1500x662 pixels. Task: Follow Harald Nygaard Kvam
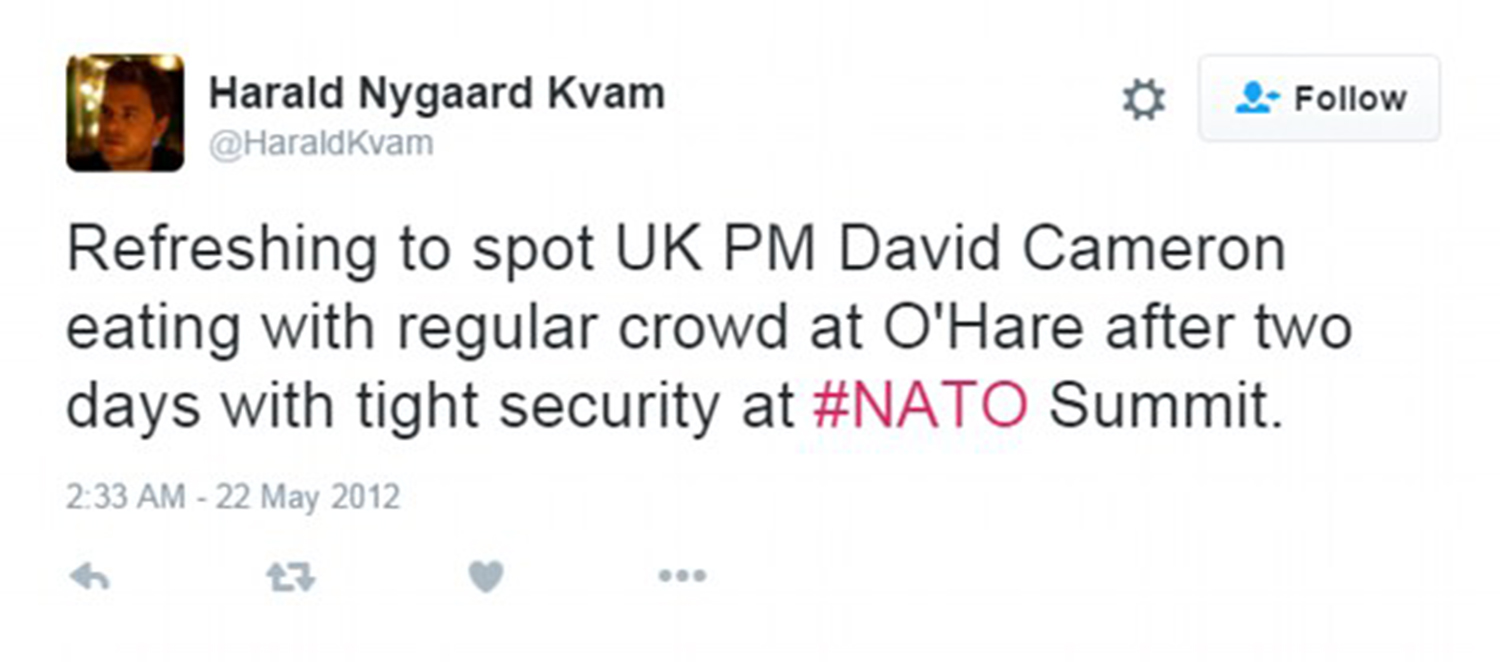[1319, 98]
